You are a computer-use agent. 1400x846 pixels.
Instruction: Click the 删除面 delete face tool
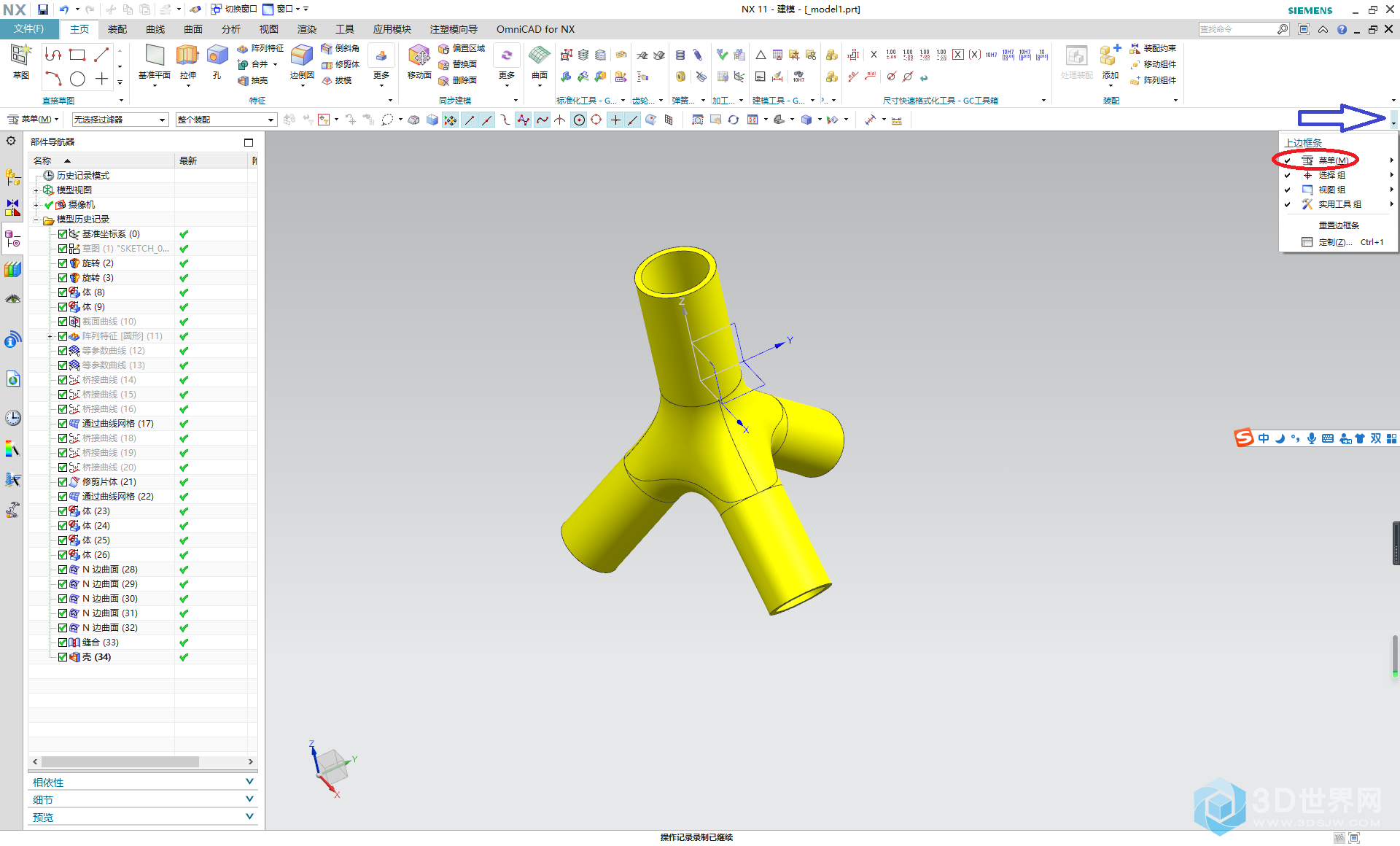458,80
